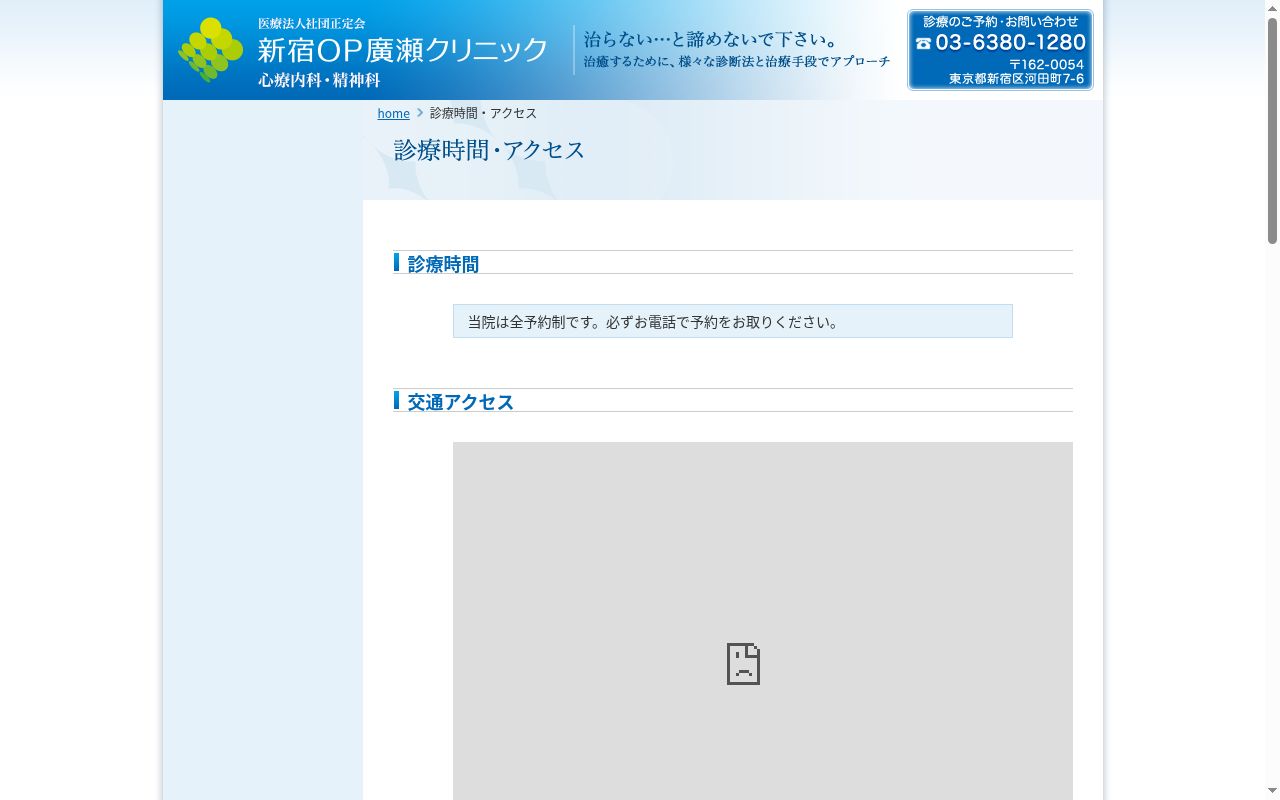Click the green clinic logo icon
This screenshot has height=800, width=1280.
(211, 50)
